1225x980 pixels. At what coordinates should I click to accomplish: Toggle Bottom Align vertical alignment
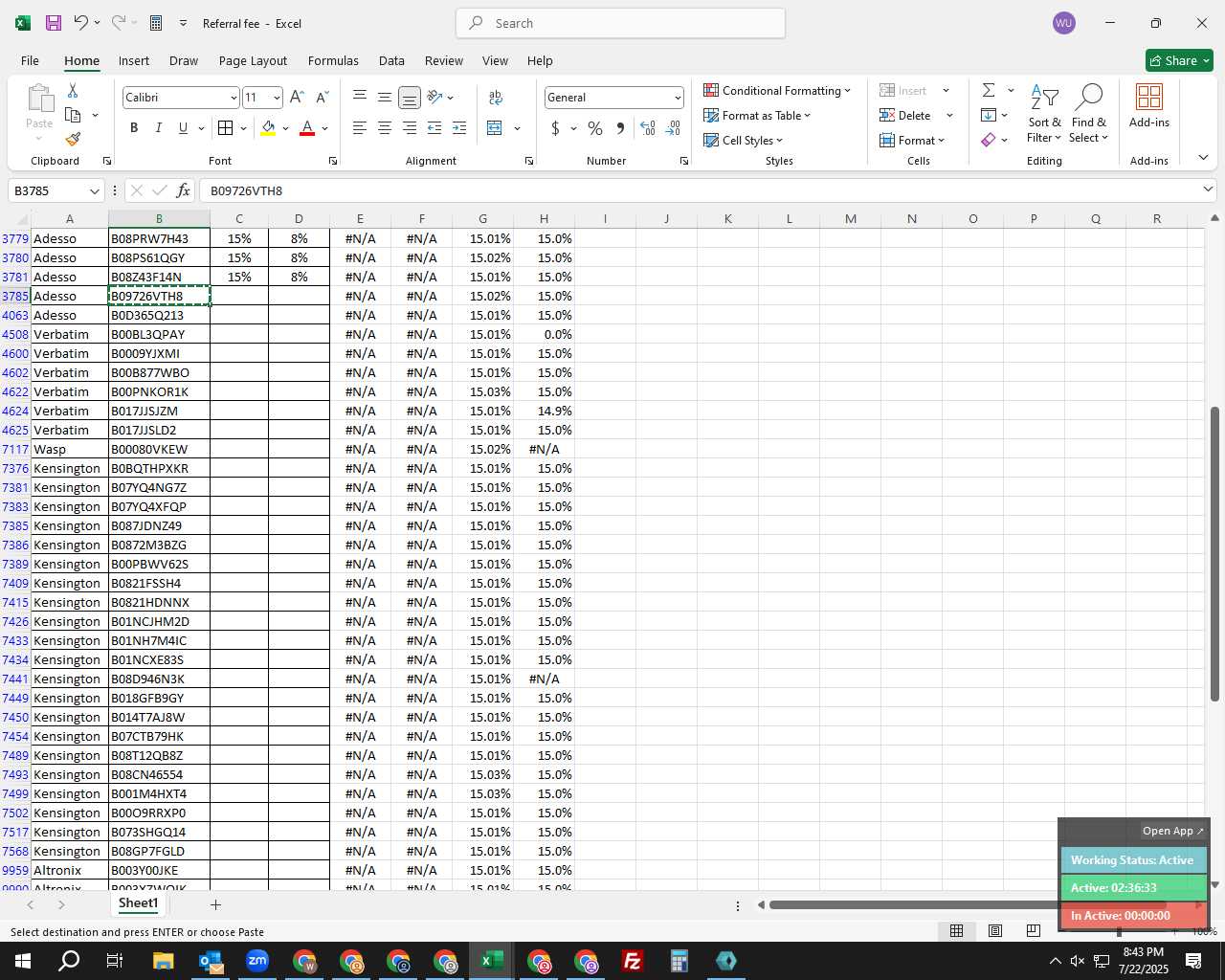(x=410, y=97)
